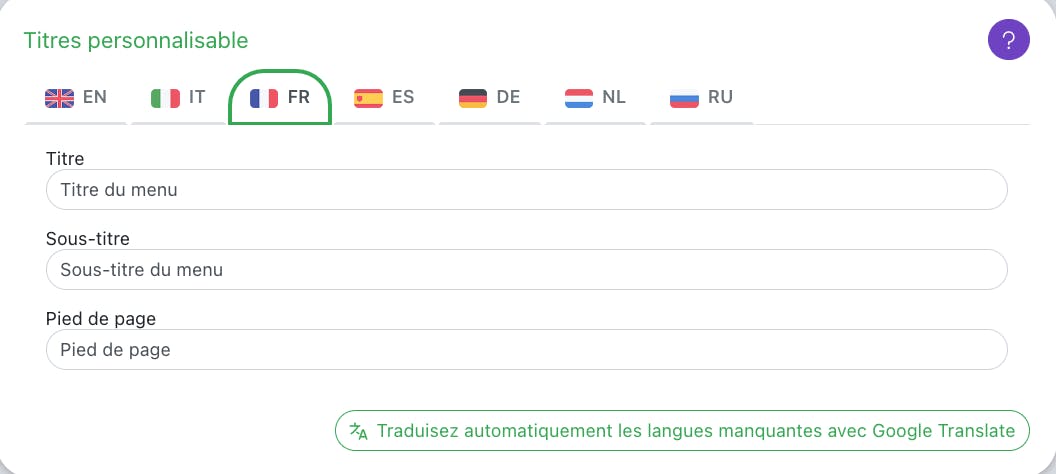
Task: Click the French flag icon
Action: coord(264,98)
